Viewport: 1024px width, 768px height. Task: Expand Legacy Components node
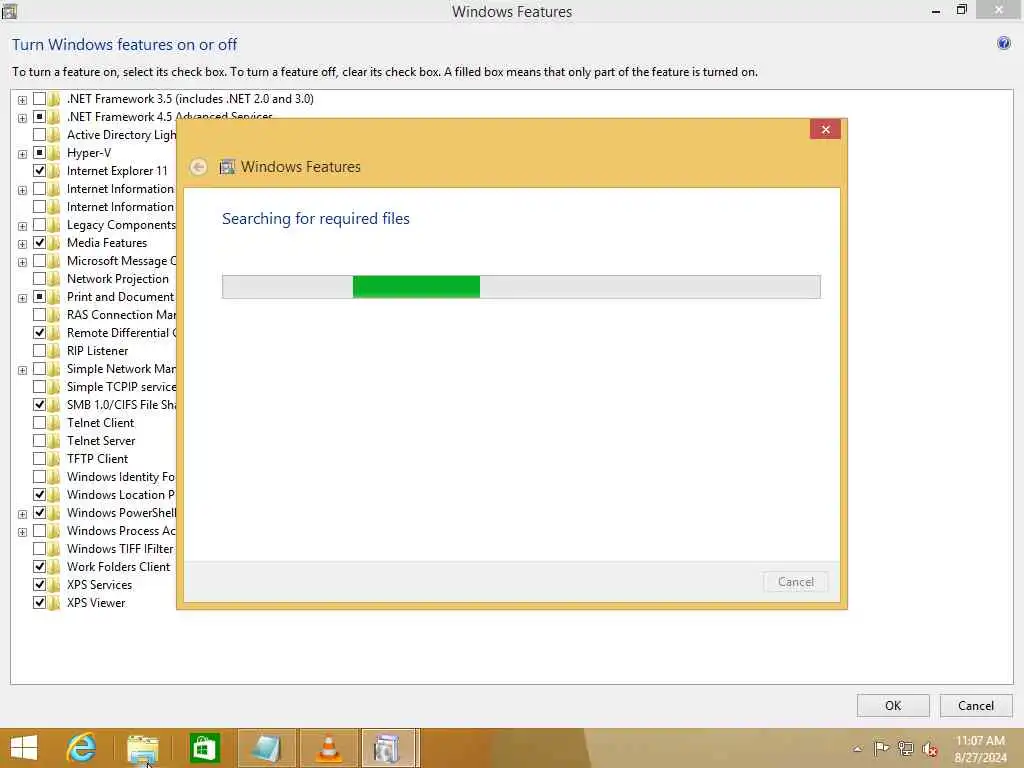click(x=22, y=226)
